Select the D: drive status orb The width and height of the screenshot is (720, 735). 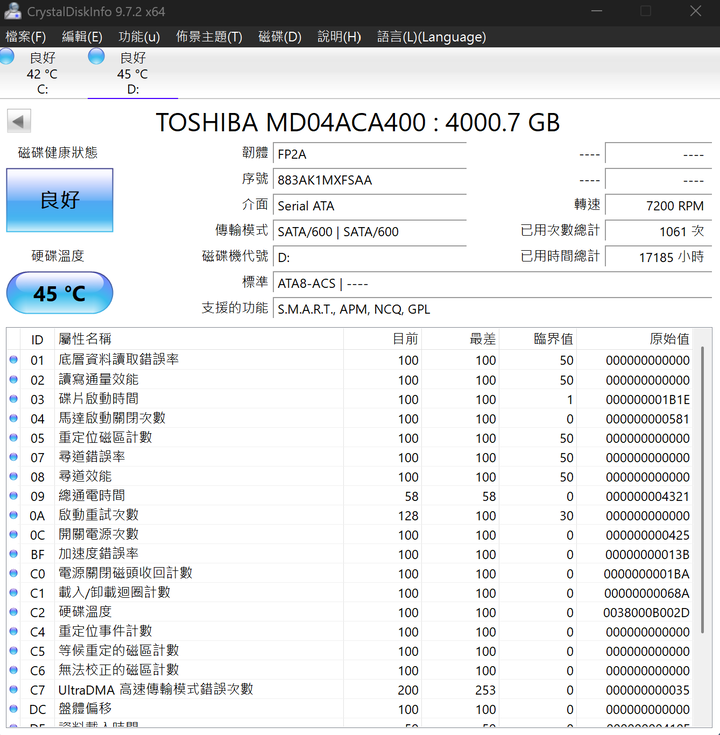click(x=96, y=56)
